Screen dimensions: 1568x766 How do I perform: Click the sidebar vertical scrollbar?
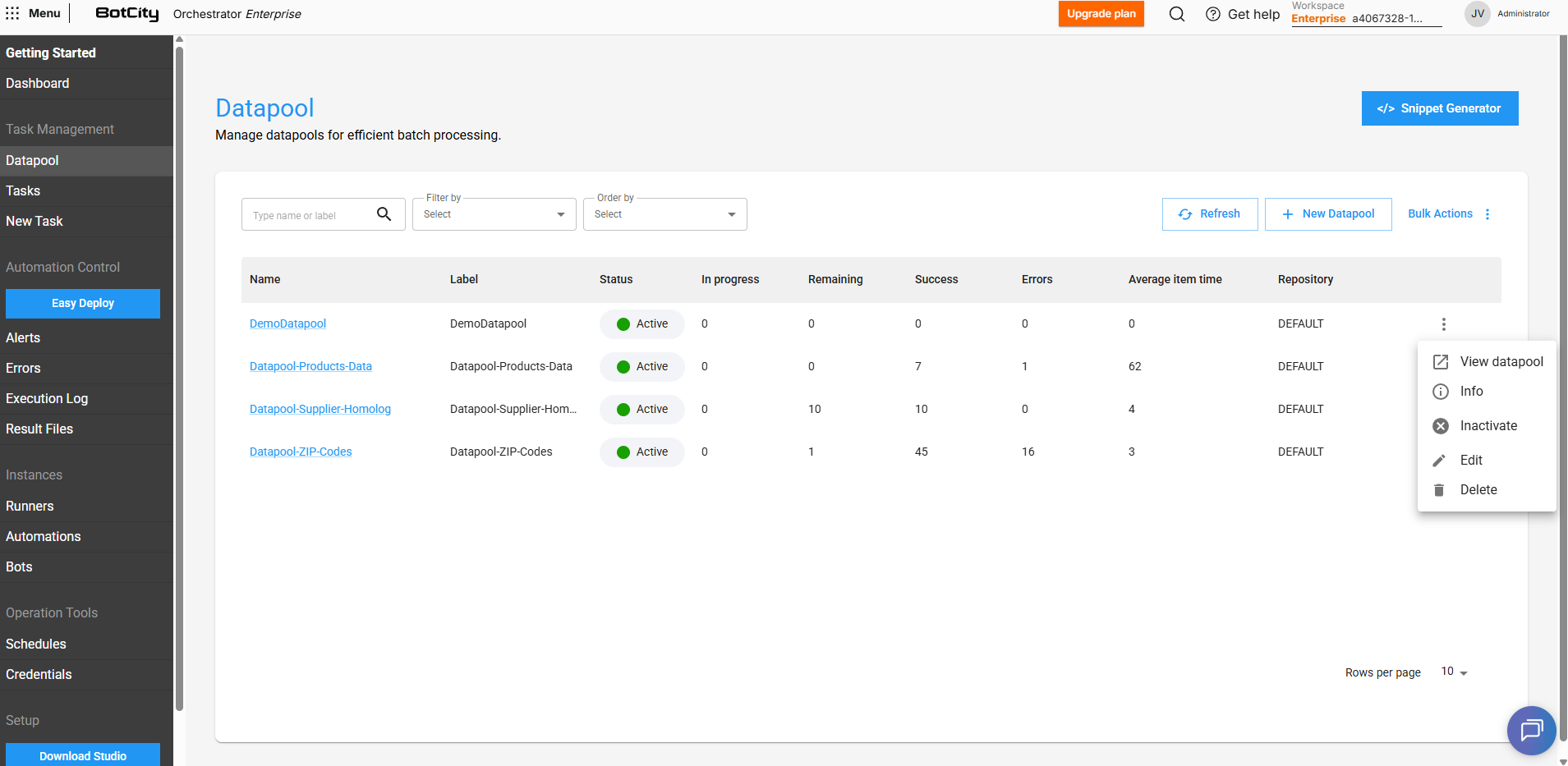click(179, 378)
